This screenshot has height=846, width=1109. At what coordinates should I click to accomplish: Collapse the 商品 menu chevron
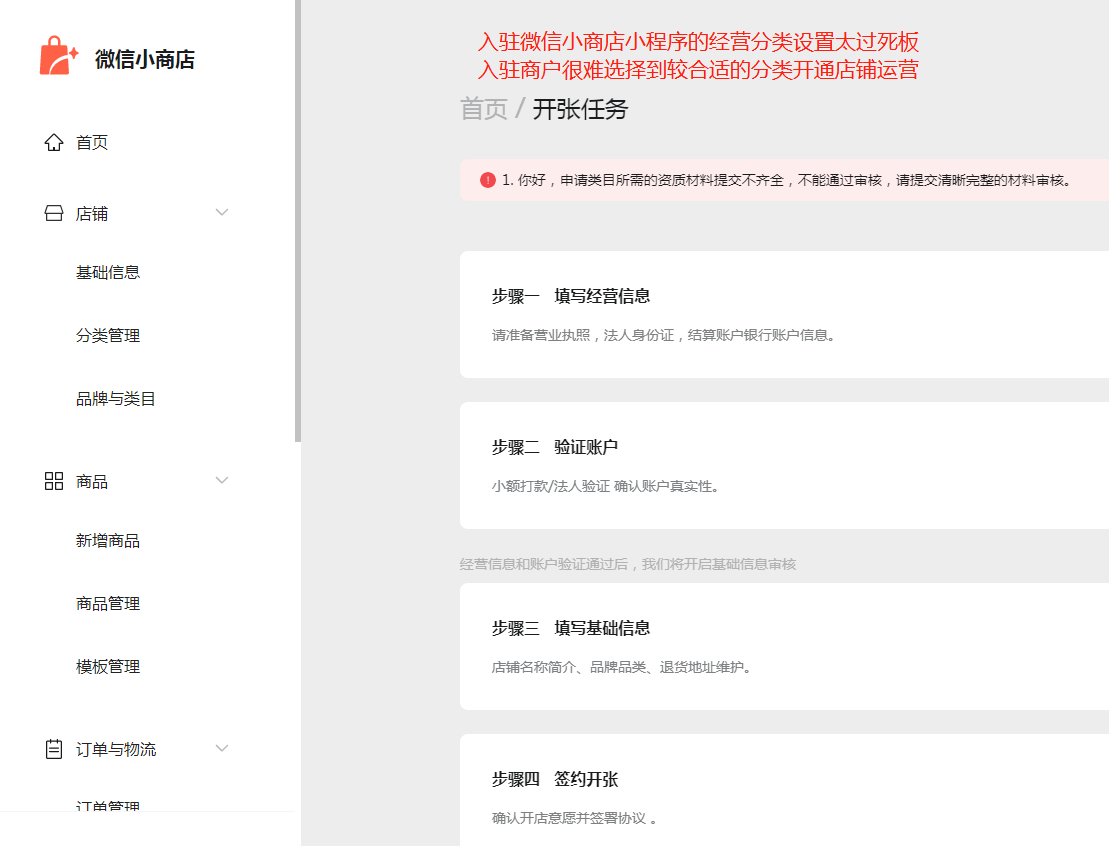pos(222,480)
